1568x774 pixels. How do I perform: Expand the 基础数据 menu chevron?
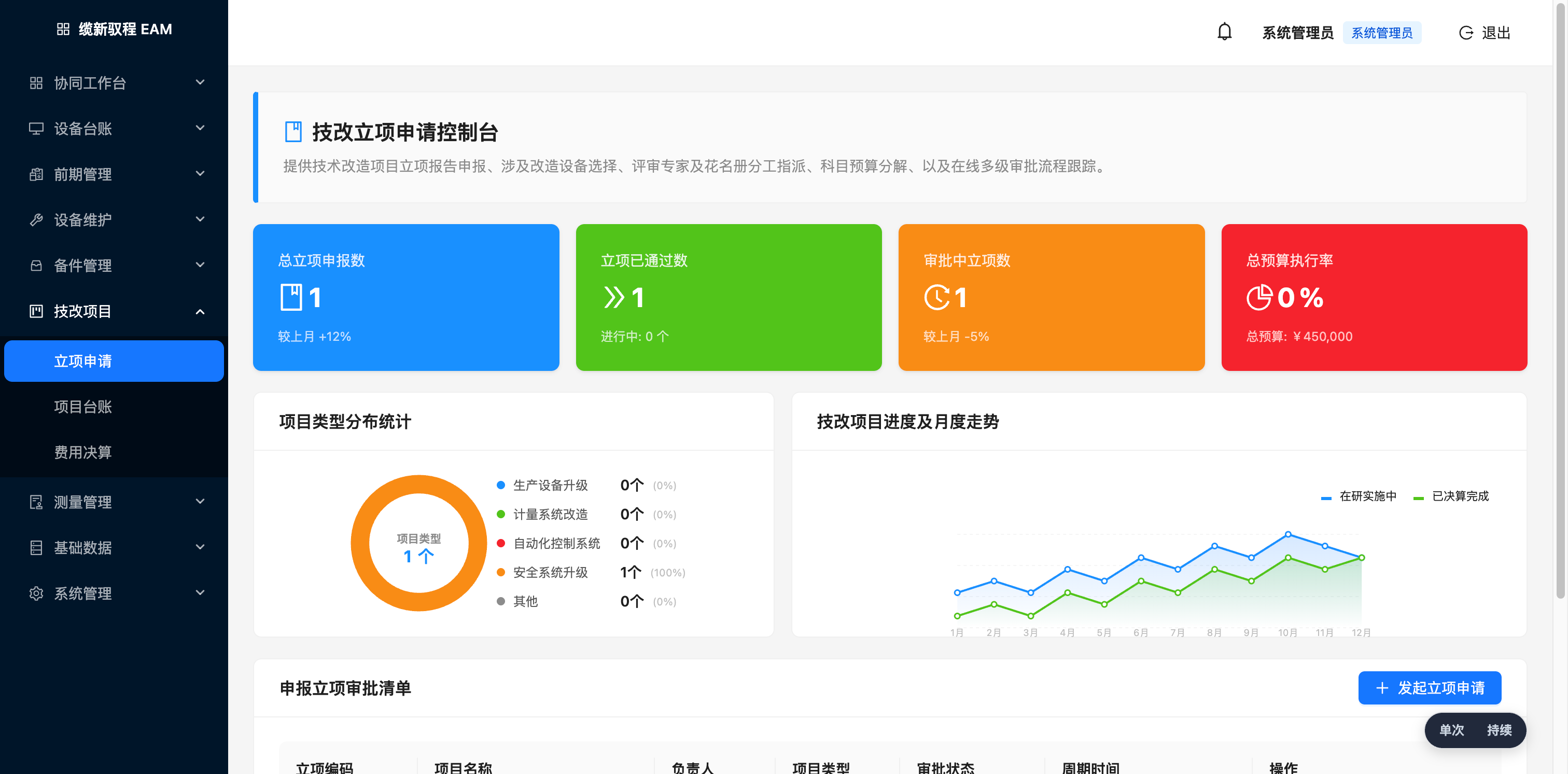click(200, 547)
